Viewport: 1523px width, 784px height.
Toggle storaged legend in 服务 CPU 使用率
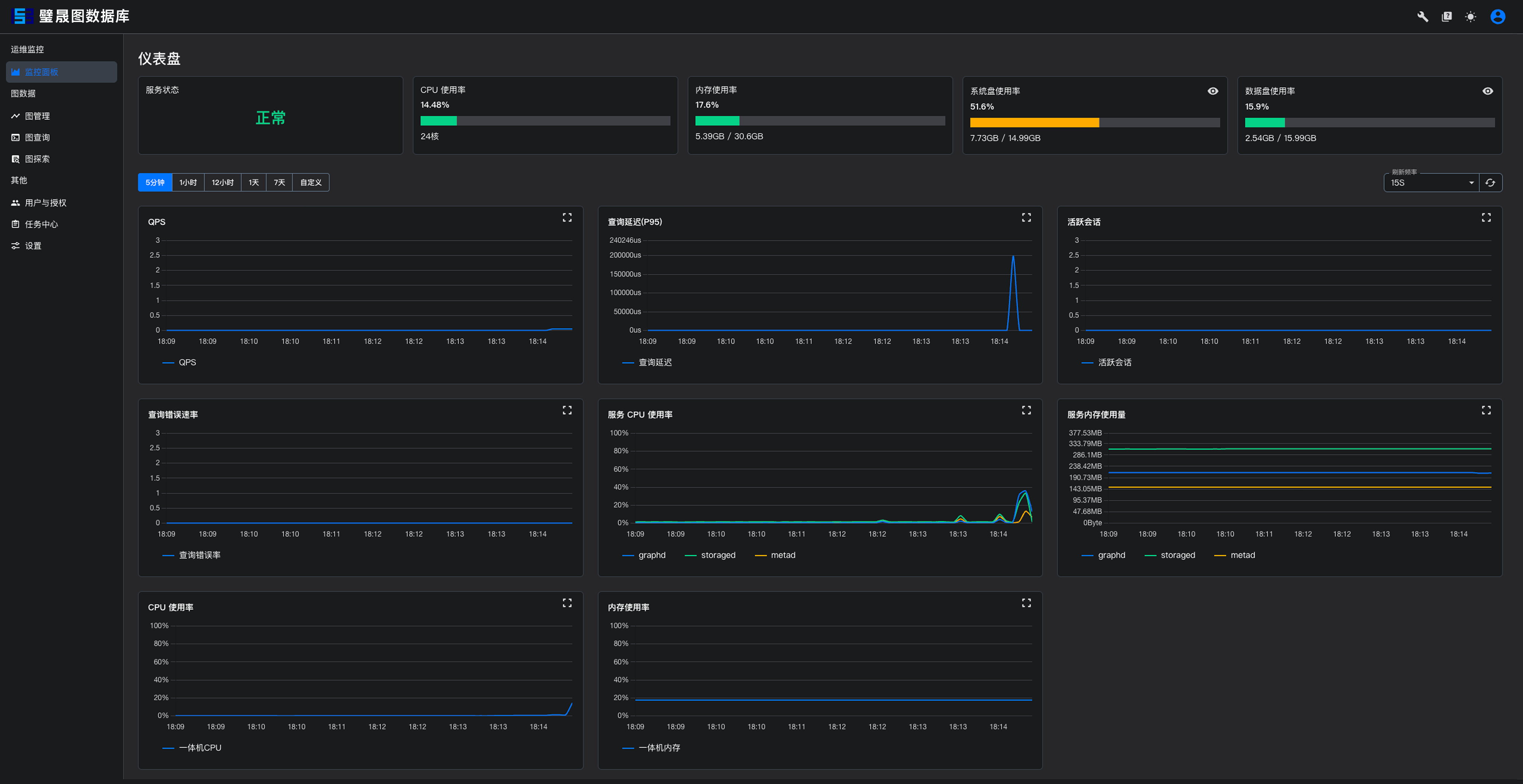[x=710, y=555]
